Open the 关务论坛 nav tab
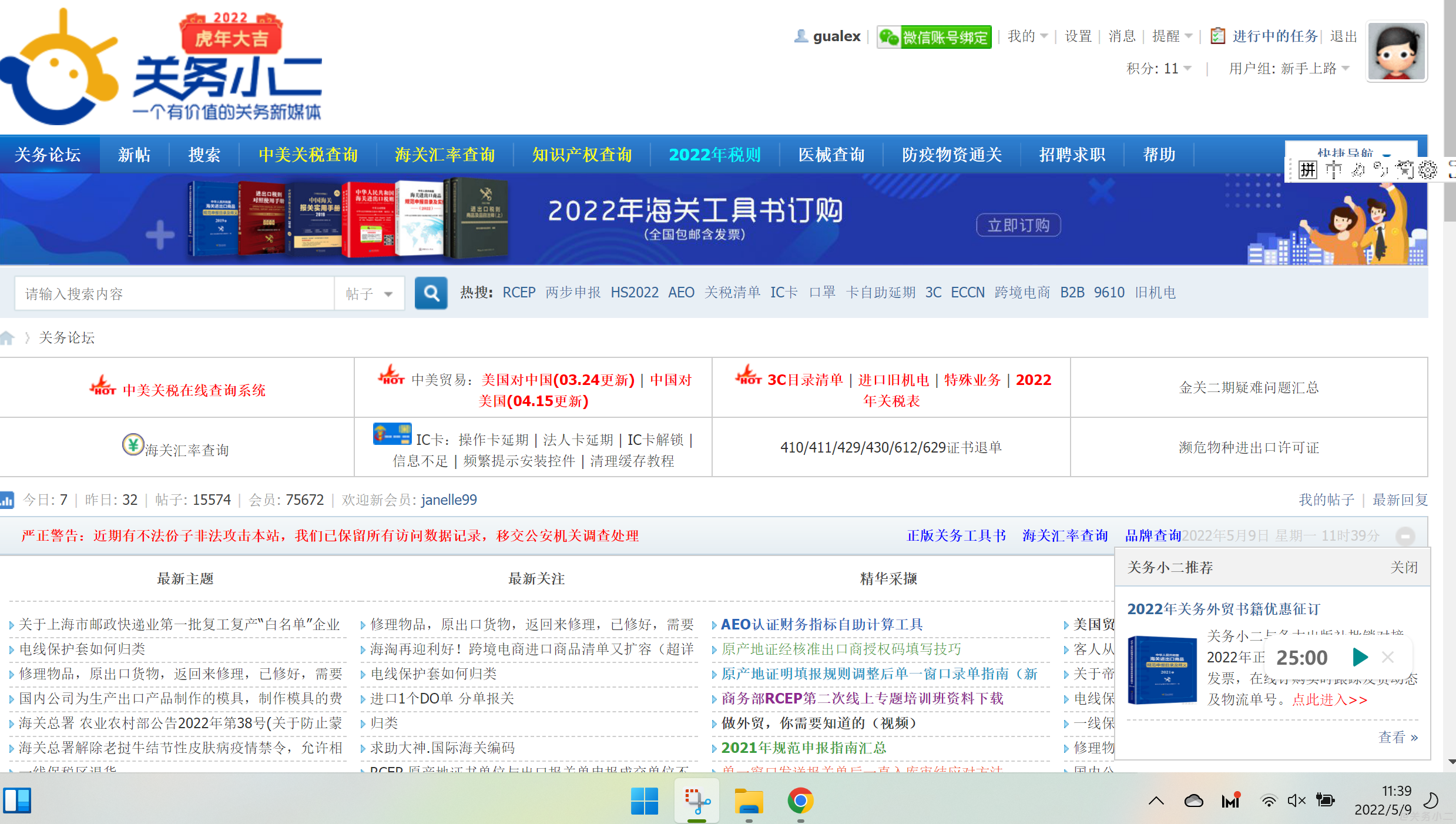 pyautogui.click(x=48, y=155)
